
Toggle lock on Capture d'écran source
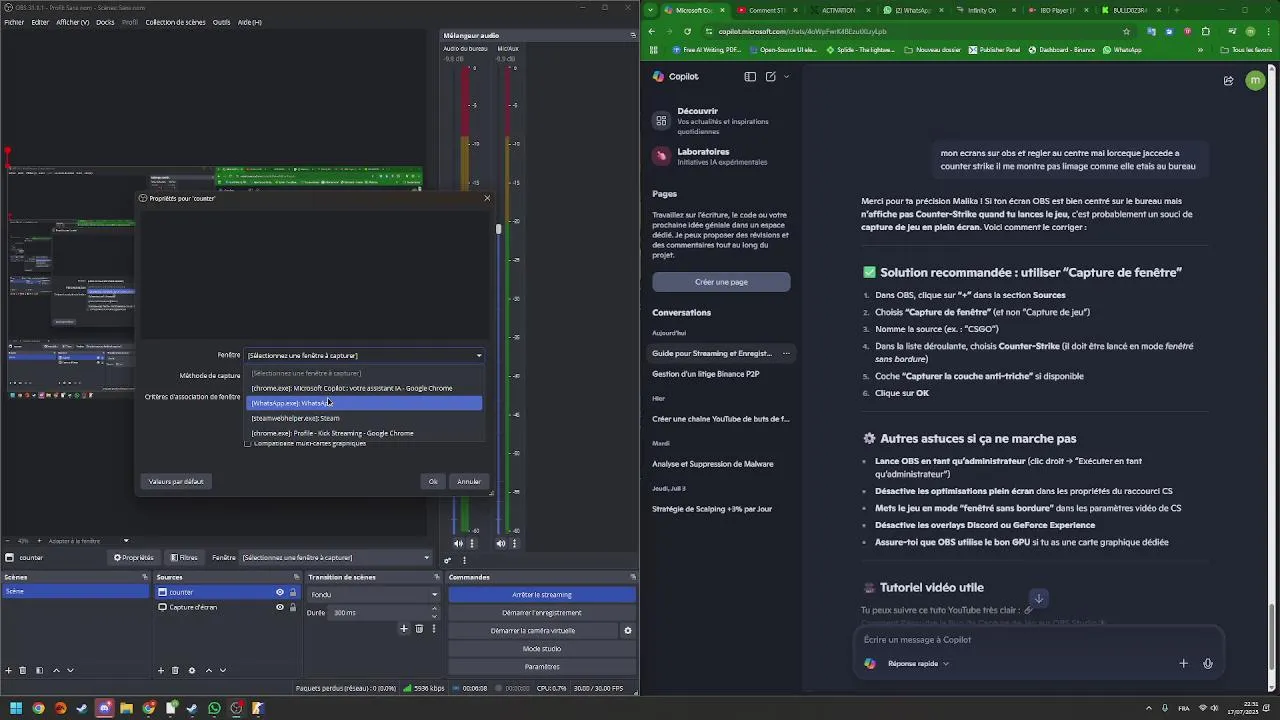click(x=293, y=607)
